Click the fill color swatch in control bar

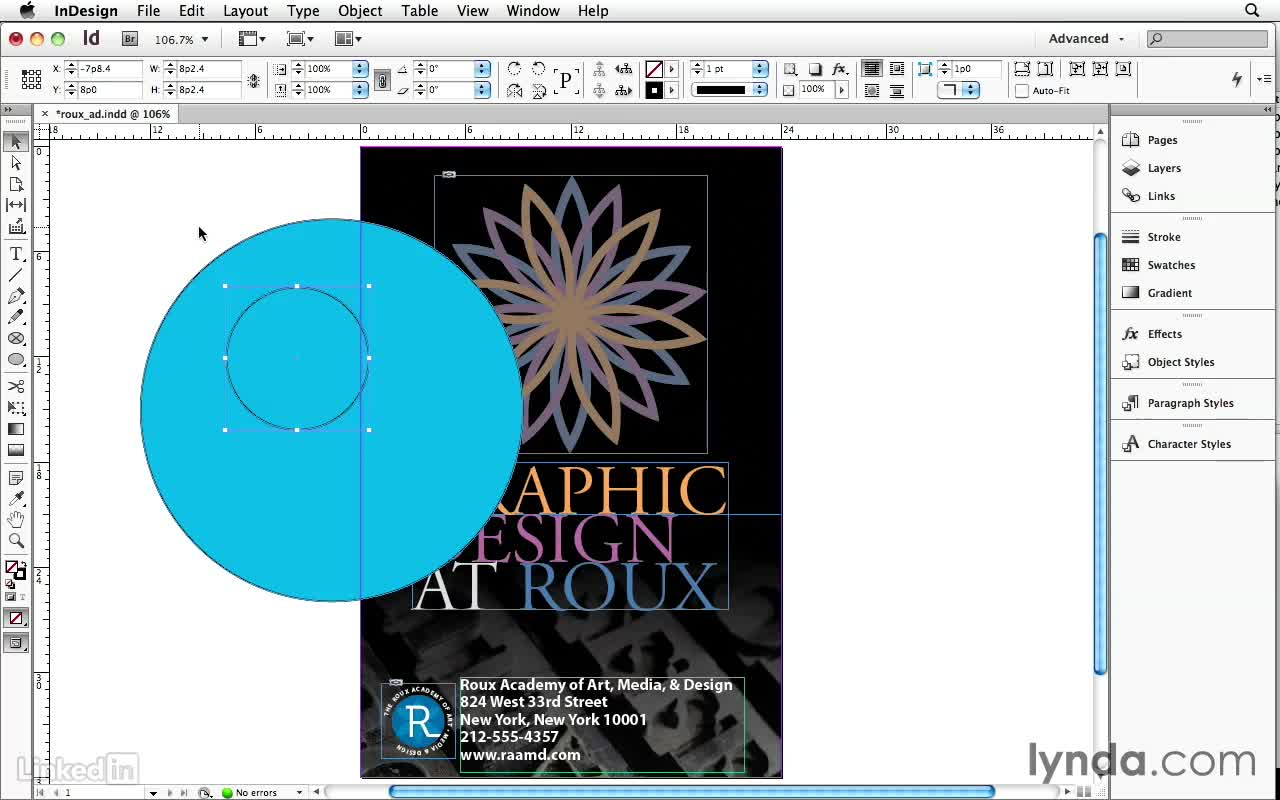point(654,69)
